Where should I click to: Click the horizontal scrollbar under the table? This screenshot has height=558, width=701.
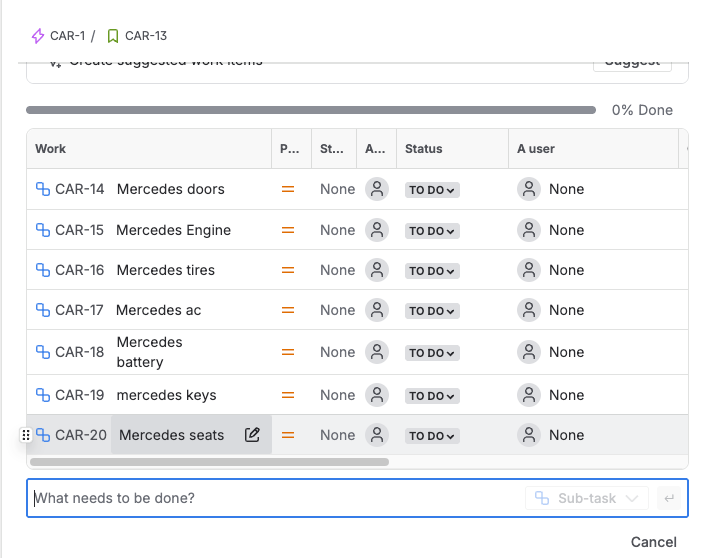[209, 461]
